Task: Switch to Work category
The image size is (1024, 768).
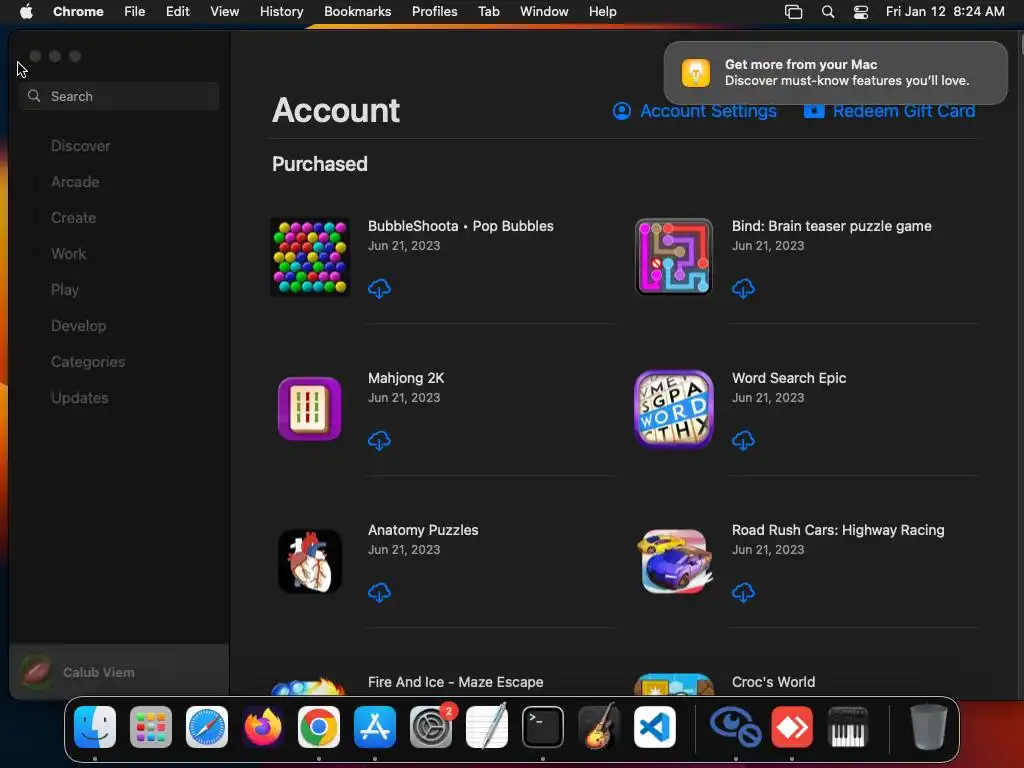Action: 69,253
